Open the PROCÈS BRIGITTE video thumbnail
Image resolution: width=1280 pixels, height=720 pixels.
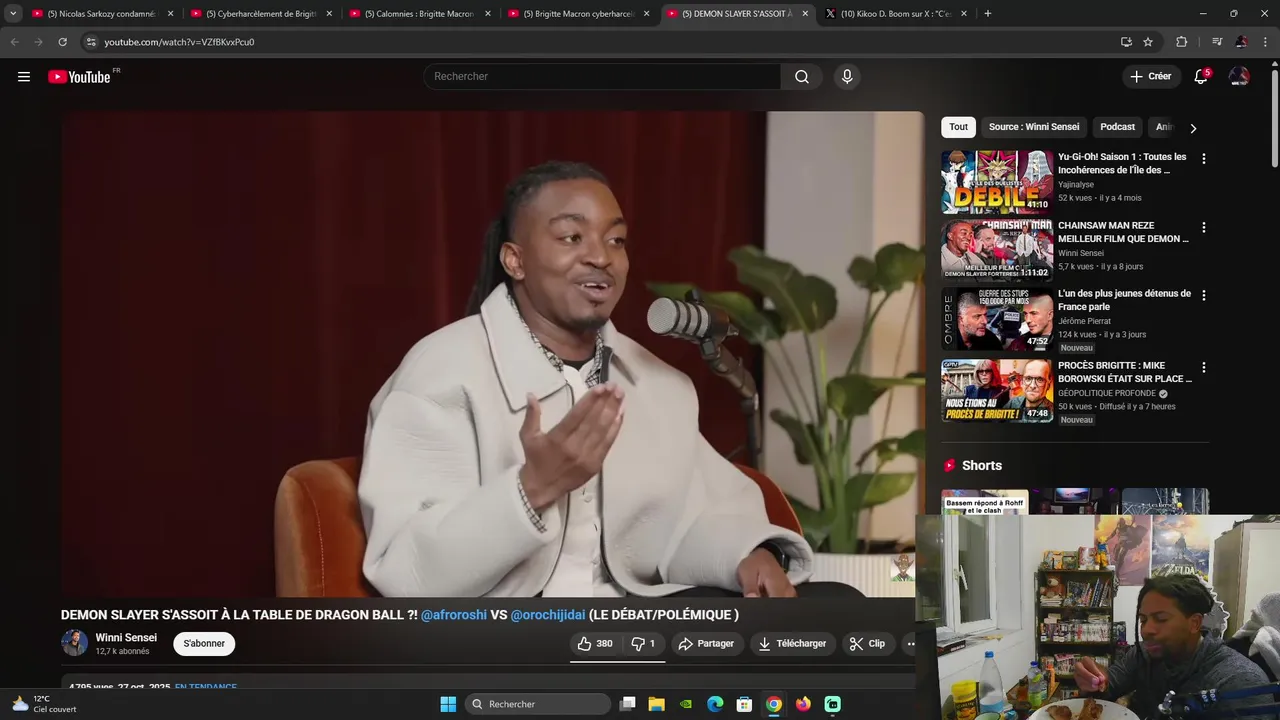(x=997, y=391)
